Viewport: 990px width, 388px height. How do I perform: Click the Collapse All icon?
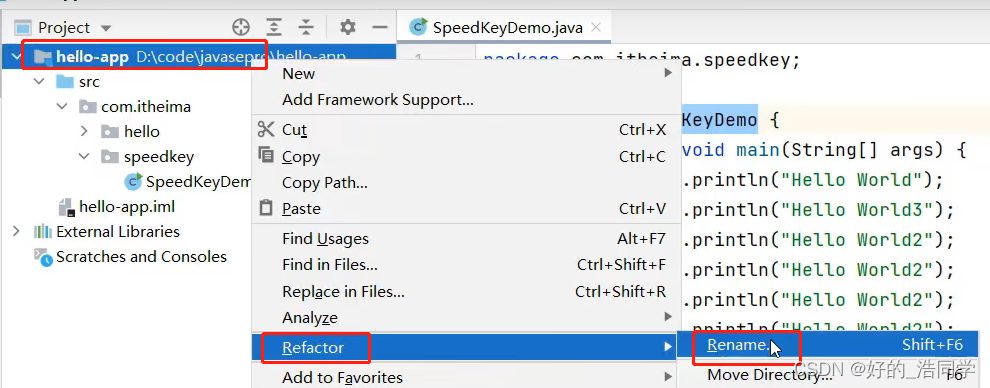(306, 27)
